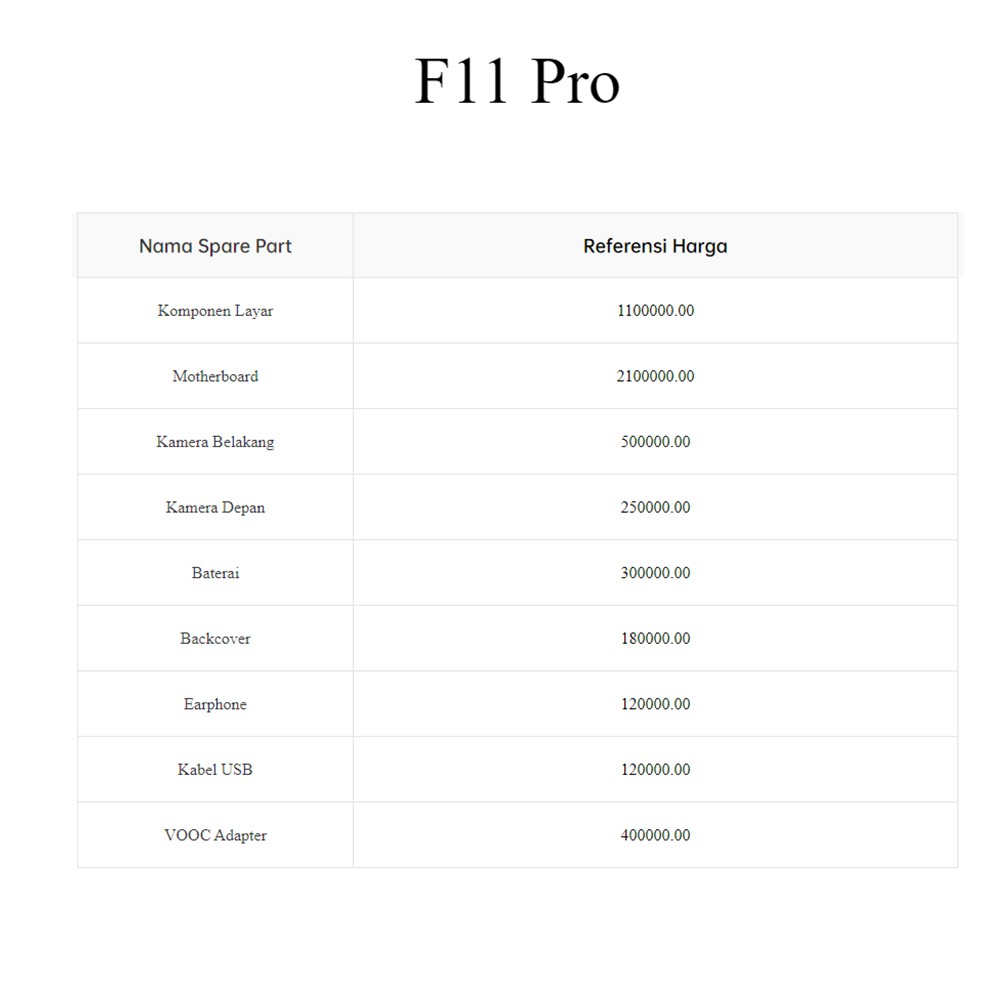
Task: Select the Referensi Harga column header
Action: pyautogui.click(x=655, y=246)
